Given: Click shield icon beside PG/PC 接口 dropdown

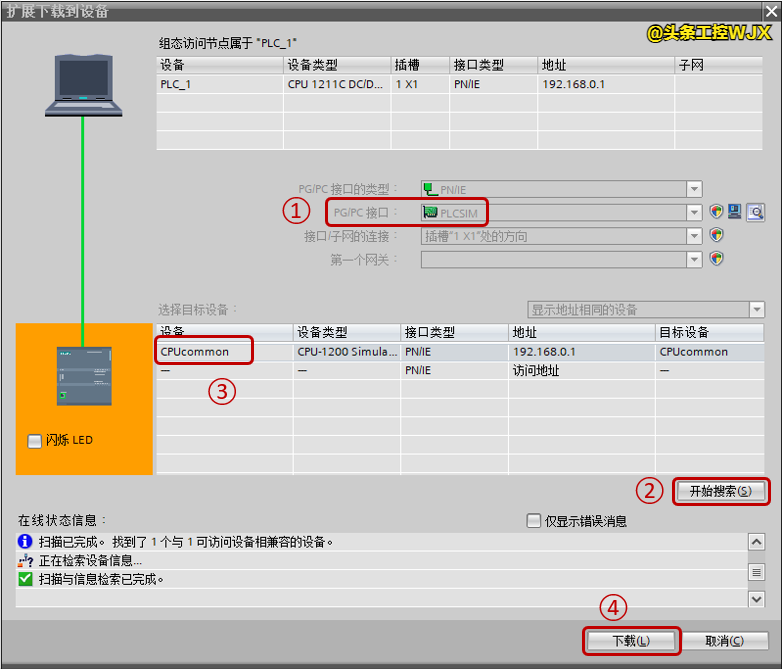Looking at the screenshot, I should 716,212.
